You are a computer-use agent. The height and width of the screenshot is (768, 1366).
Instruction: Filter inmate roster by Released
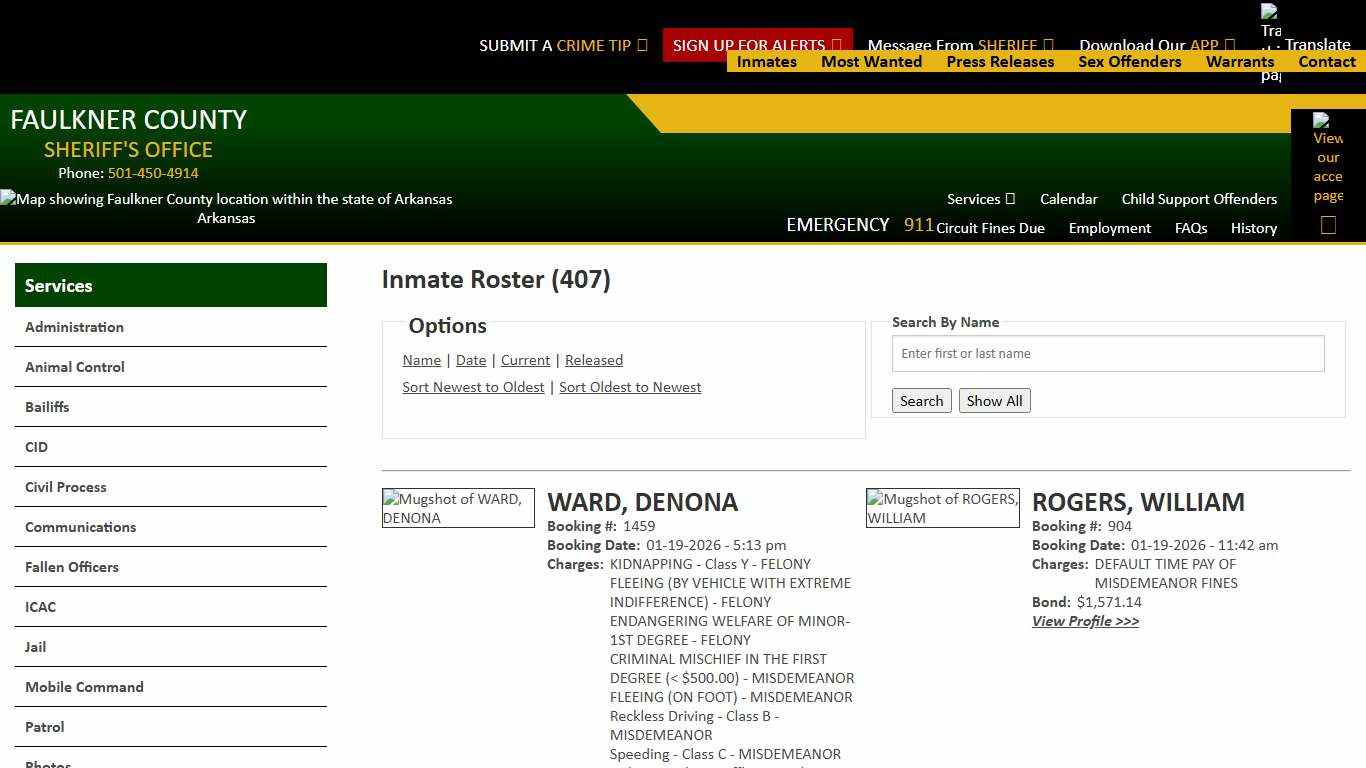click(x=594, y=360)
